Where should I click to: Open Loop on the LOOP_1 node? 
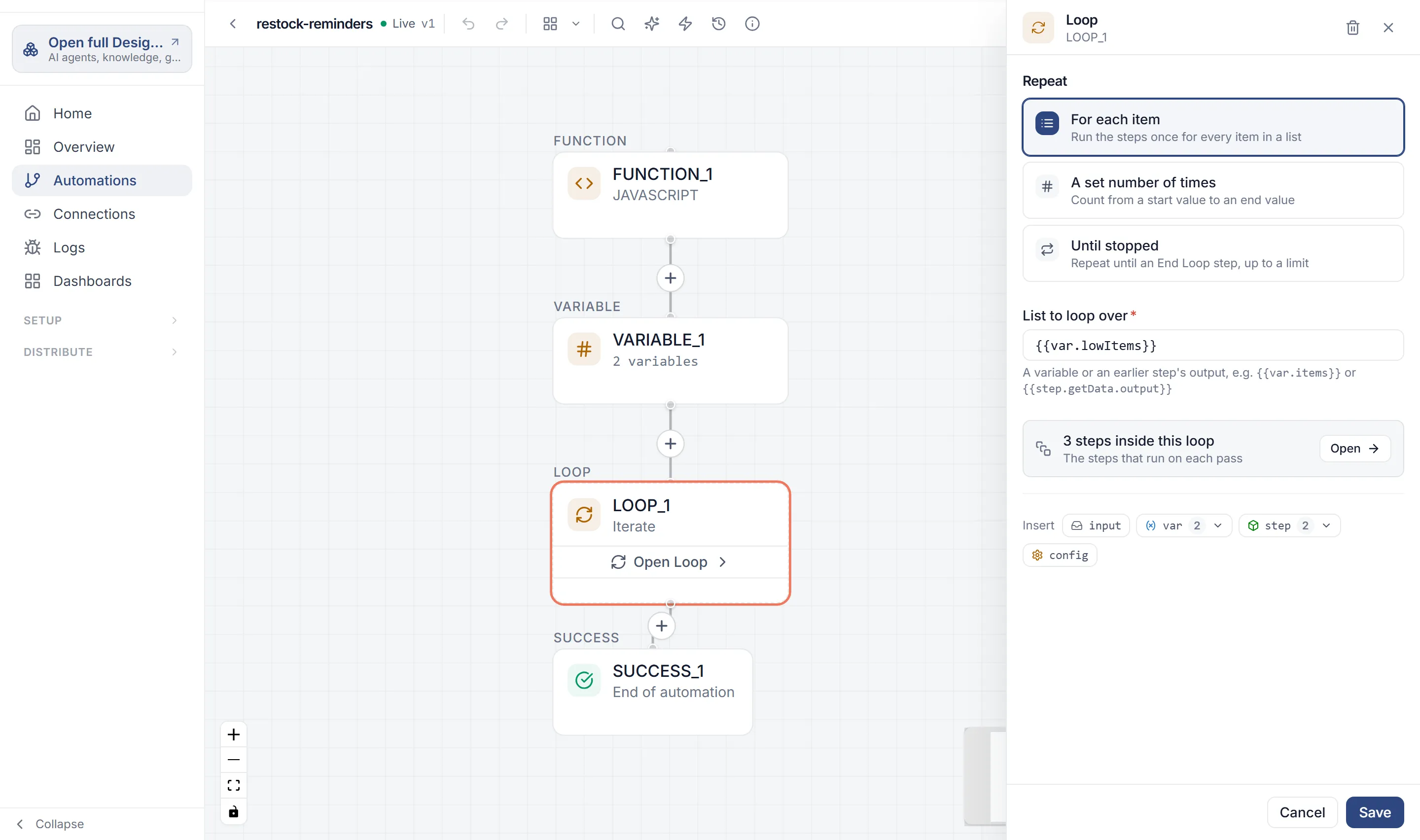coord(670,562)
